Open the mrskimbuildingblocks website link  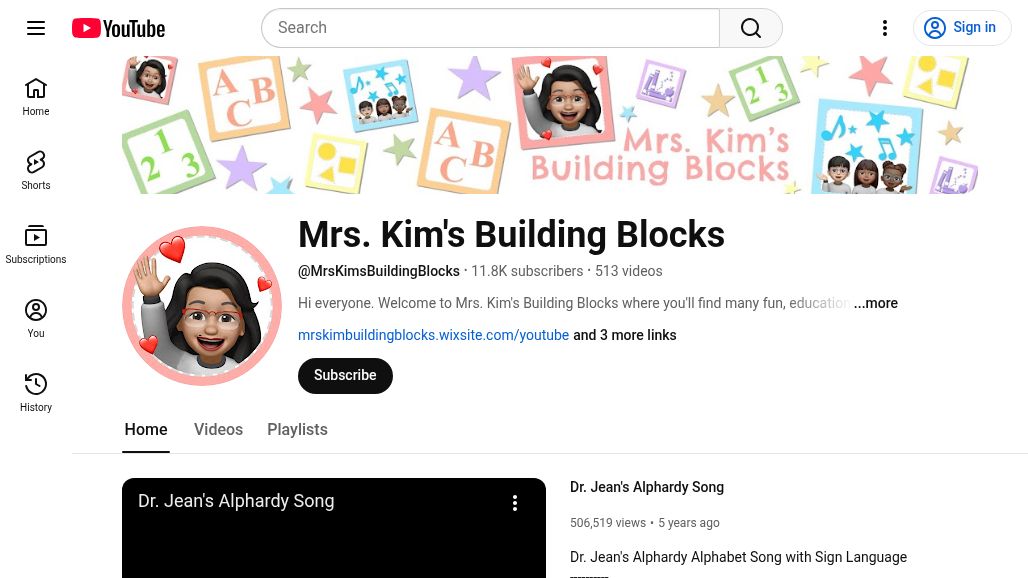(433, 335)
